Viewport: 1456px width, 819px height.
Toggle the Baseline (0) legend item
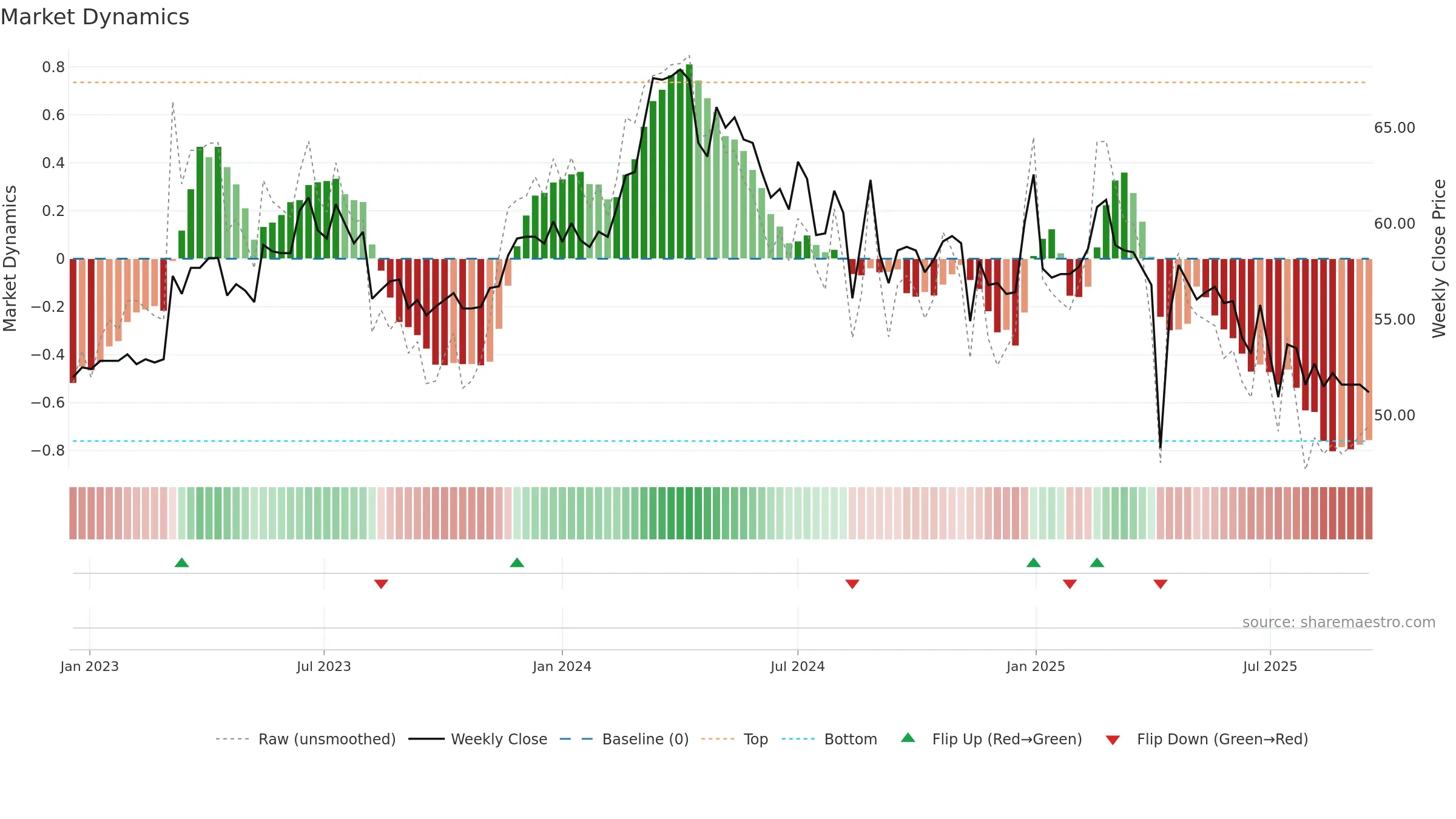(x=624, y=739)
